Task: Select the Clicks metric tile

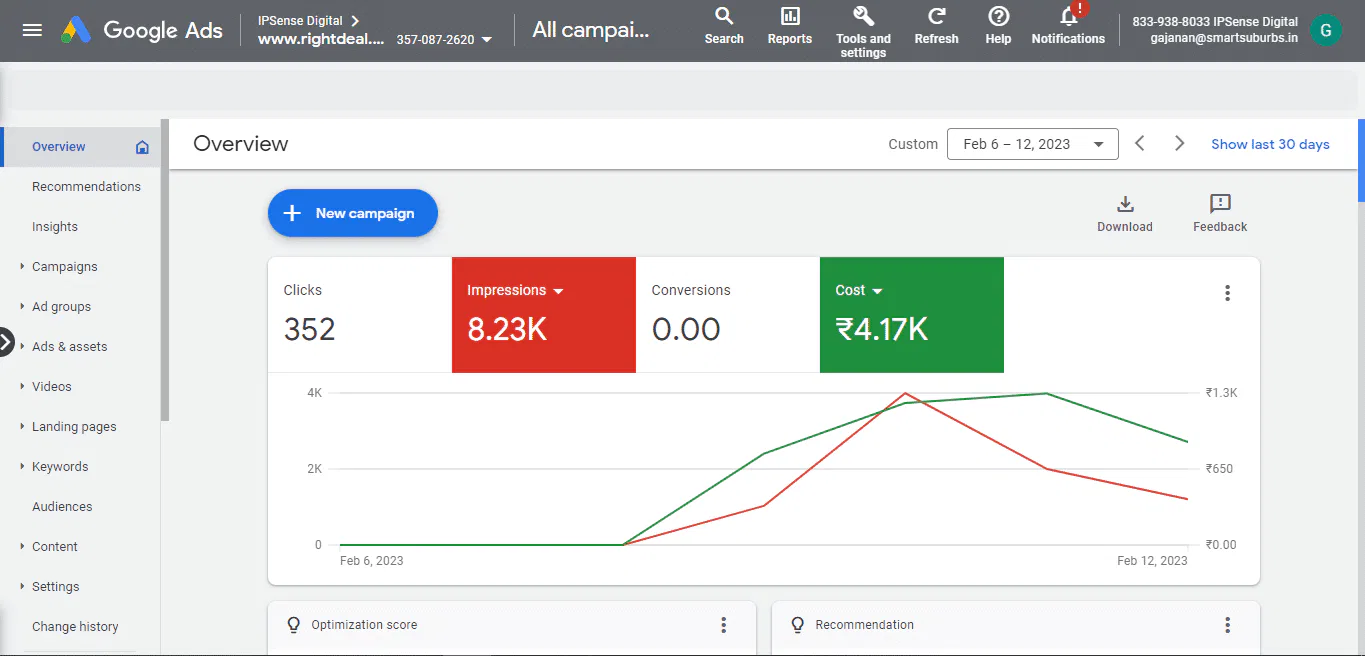Action: pos(360,315)
